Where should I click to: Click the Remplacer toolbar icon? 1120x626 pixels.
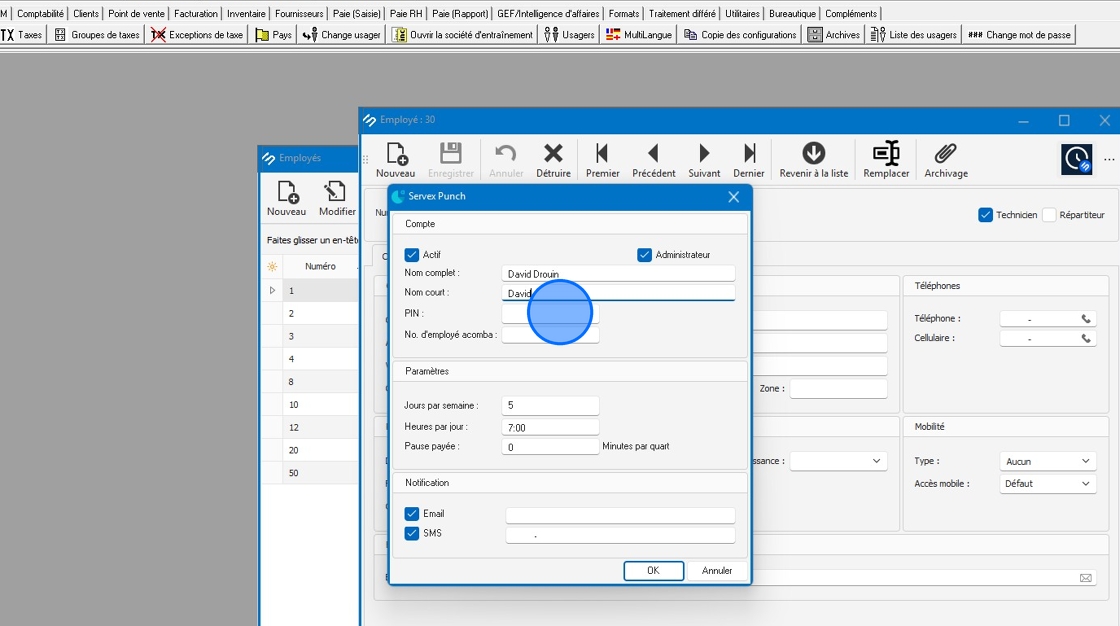[886, 159]
